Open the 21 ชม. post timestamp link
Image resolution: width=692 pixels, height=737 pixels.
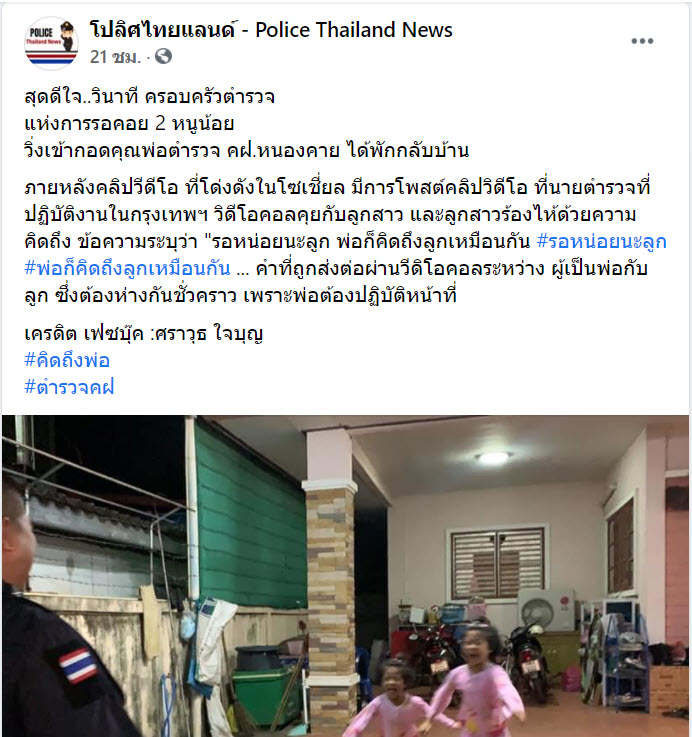pos(115,57)
